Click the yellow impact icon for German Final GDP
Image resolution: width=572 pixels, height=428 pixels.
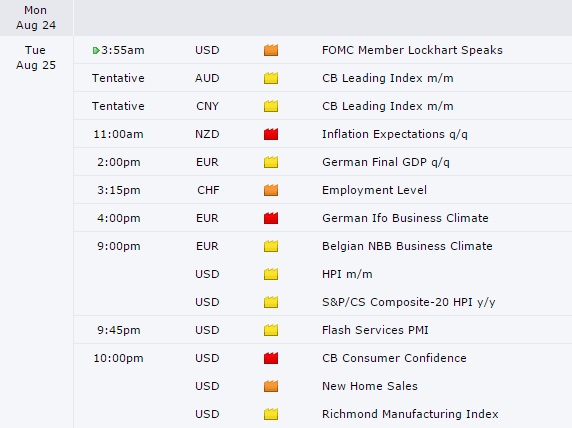271,162
